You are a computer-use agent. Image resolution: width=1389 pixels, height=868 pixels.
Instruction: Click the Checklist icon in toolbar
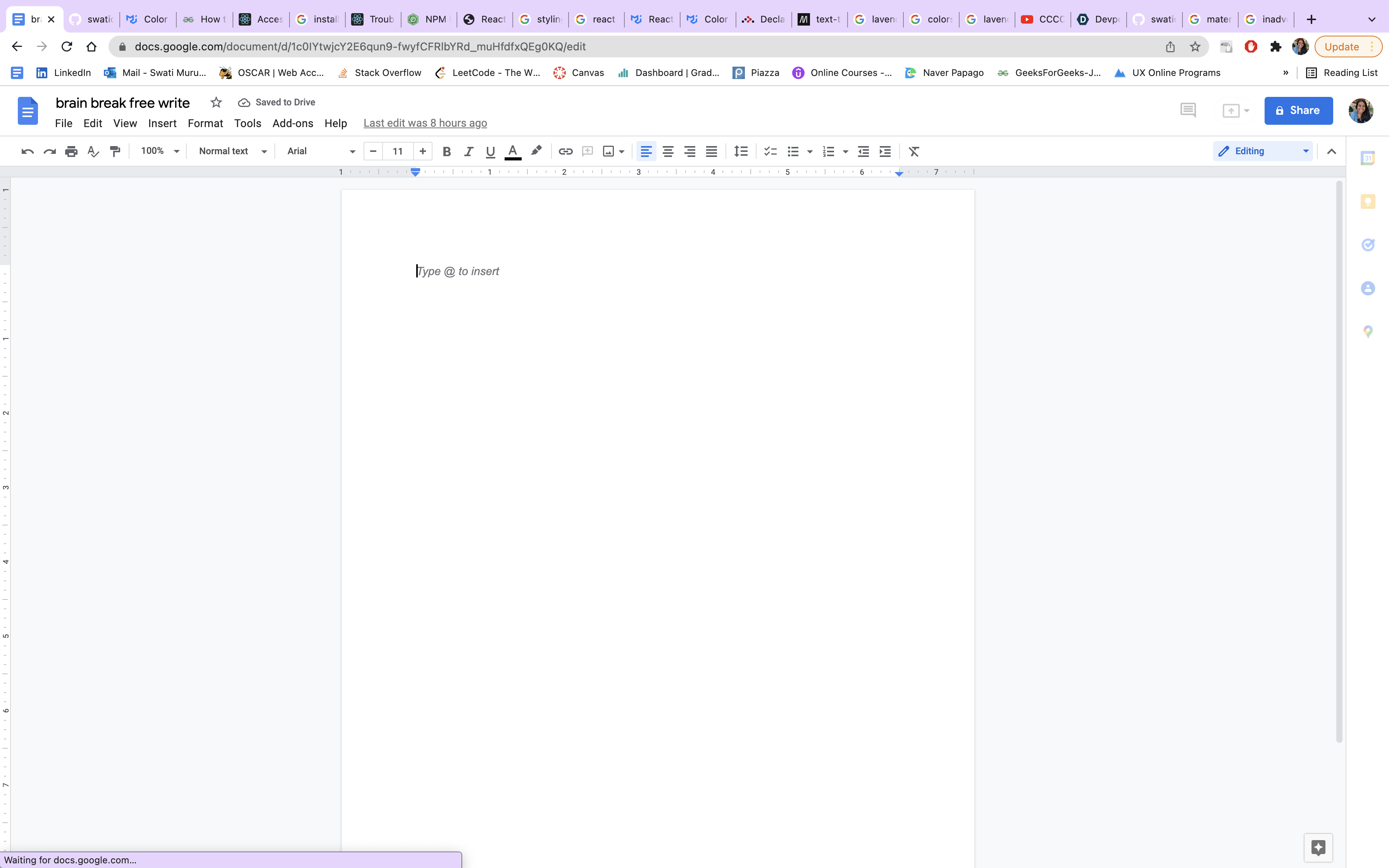pyautogui.click(x=770, y=152)
